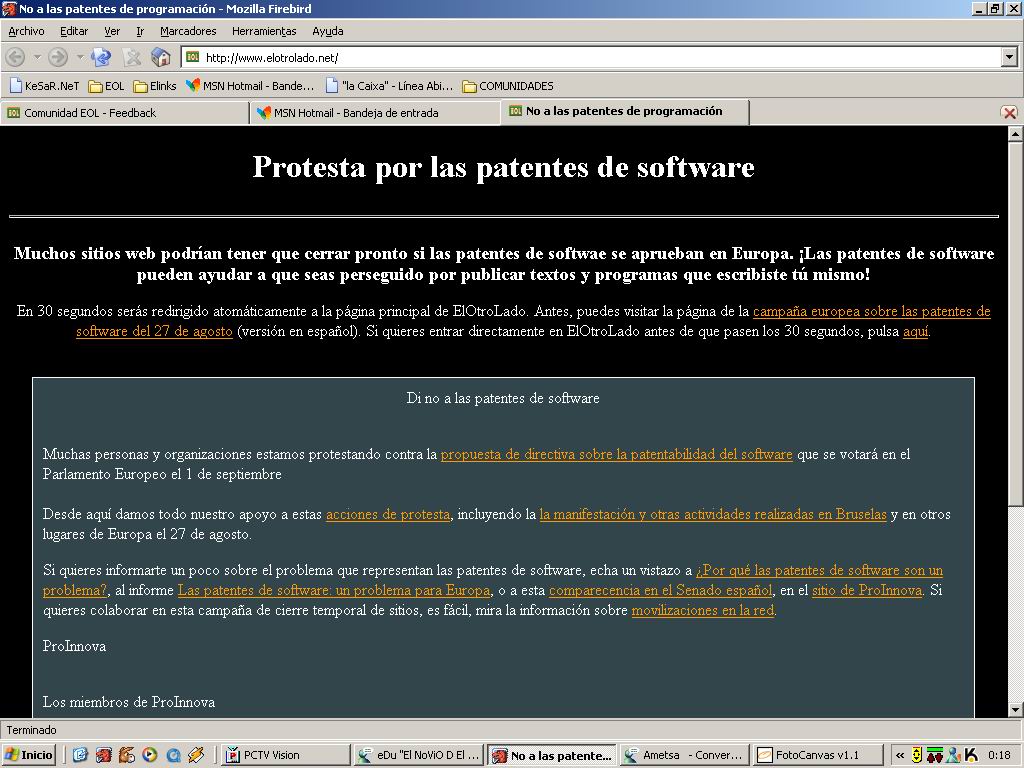The image size is (1024, 768).
Task: Click the black K tray icon
Action: click(971, 756)
